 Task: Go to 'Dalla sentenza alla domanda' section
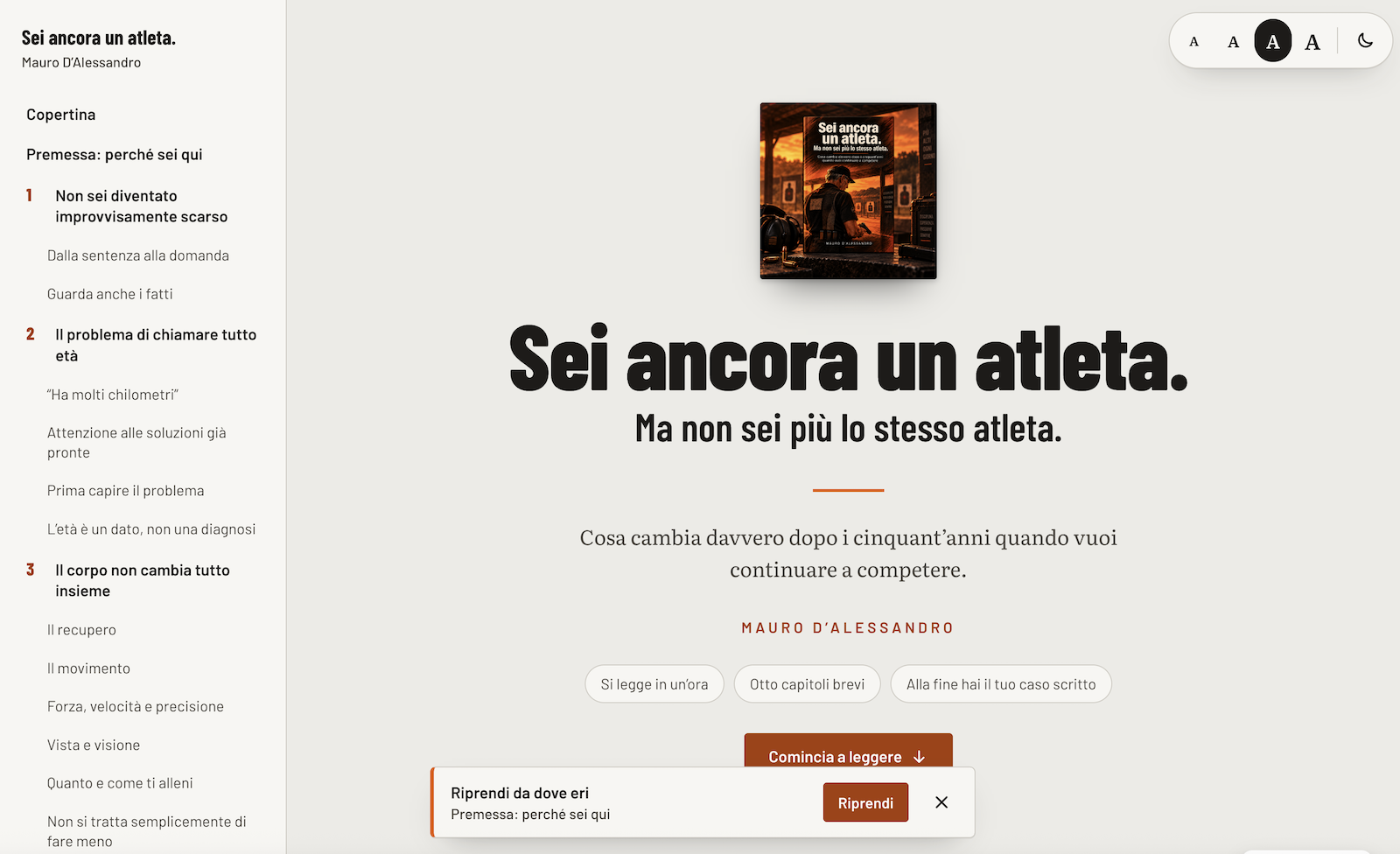point(138,255)
